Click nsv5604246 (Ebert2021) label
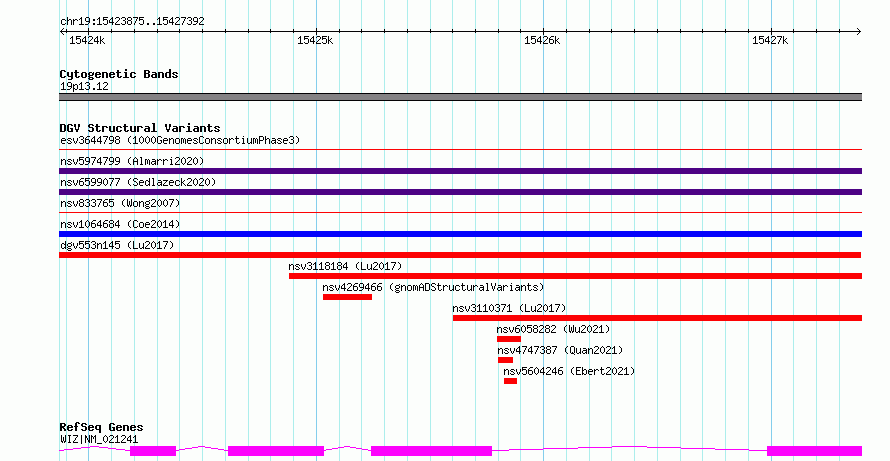The height and width of the screenshot is (461, 890). [569, 371]
